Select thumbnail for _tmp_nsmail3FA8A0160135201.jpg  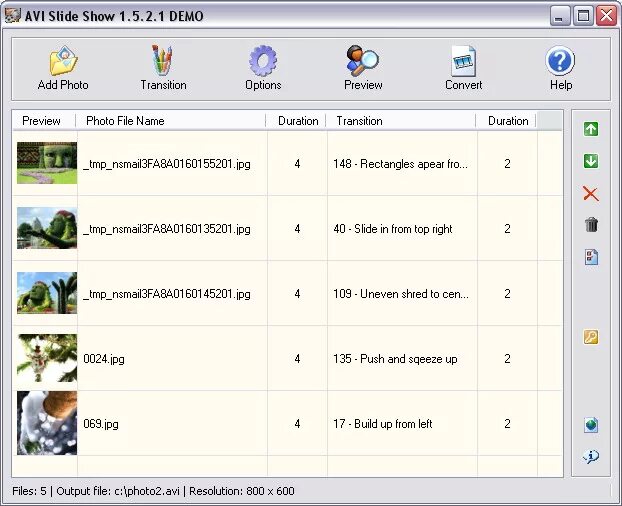coord(47,228)
